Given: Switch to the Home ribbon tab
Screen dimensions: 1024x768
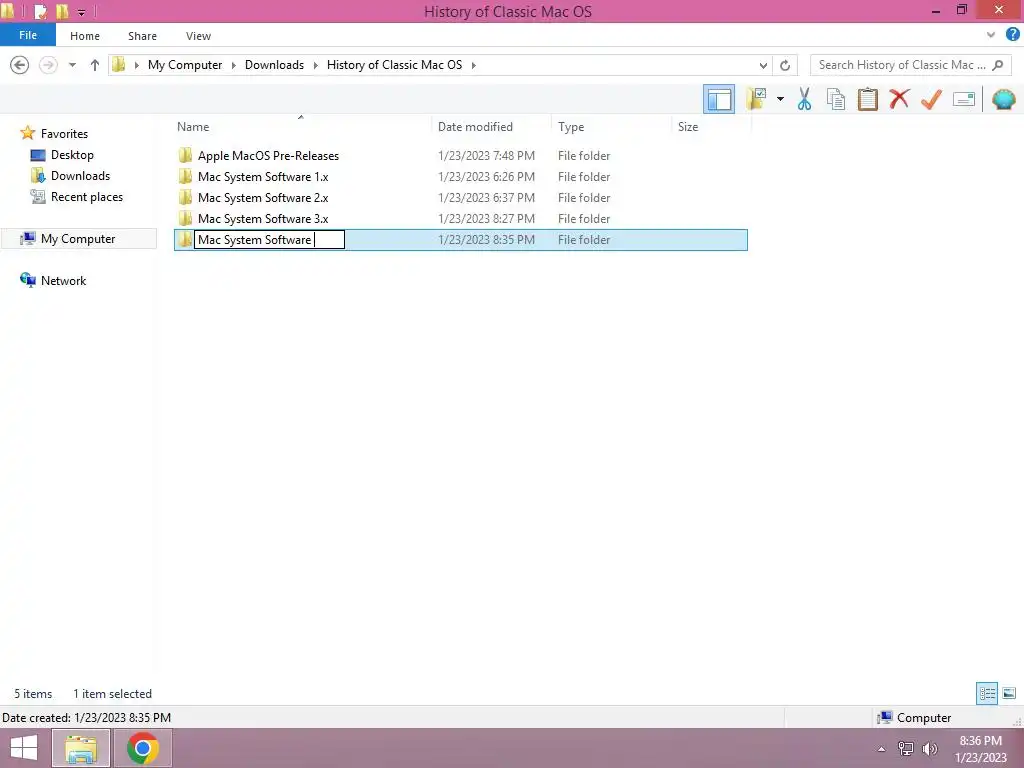Looking at the screenshot, I should pyautogui.click(x=85, y=36).
